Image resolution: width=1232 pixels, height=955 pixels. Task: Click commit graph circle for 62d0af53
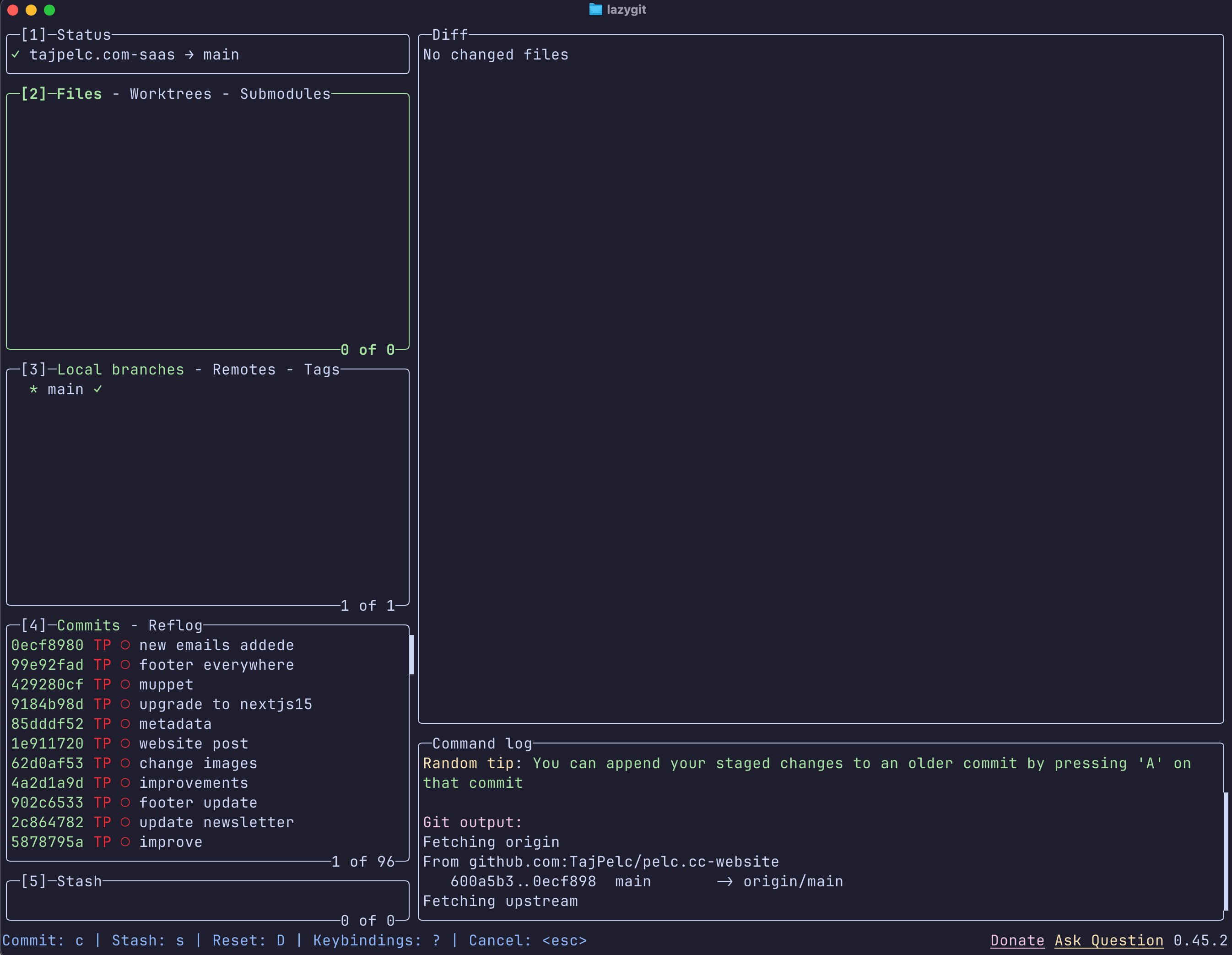(125, 763)
